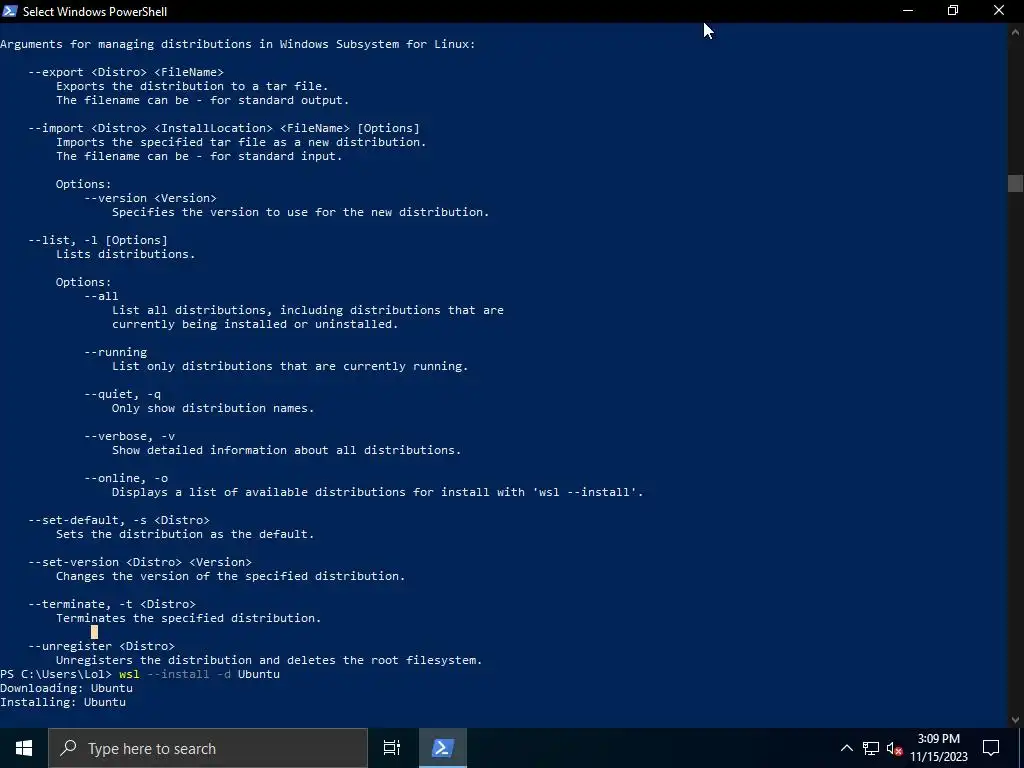
Task: Click the vertical scrollbar thumb
Action: click(x=1015, y=184)
